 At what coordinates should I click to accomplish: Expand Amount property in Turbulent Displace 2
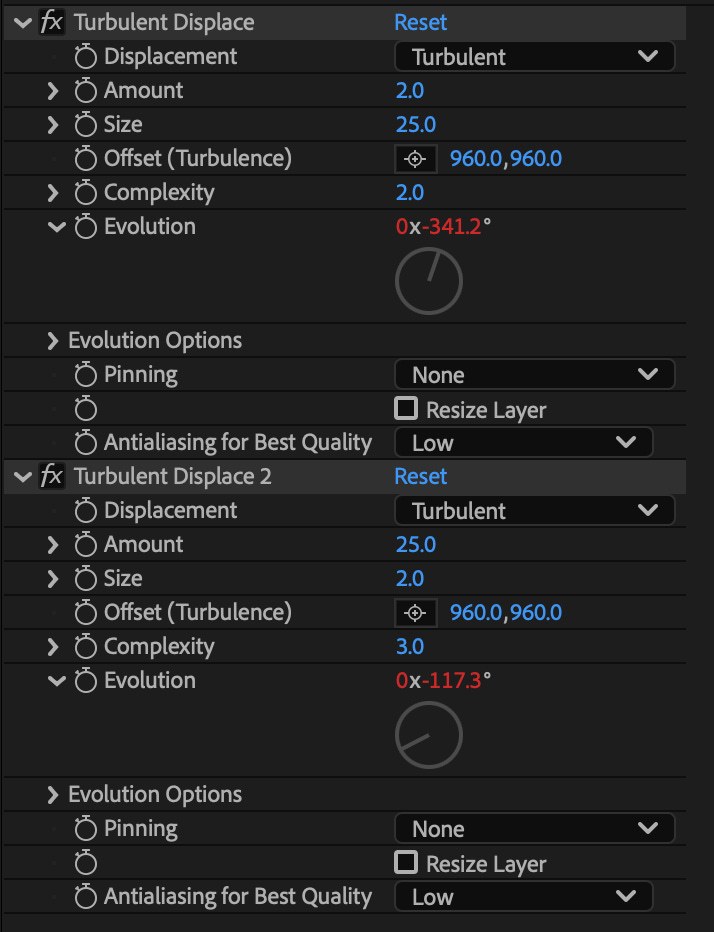[53, 545]
